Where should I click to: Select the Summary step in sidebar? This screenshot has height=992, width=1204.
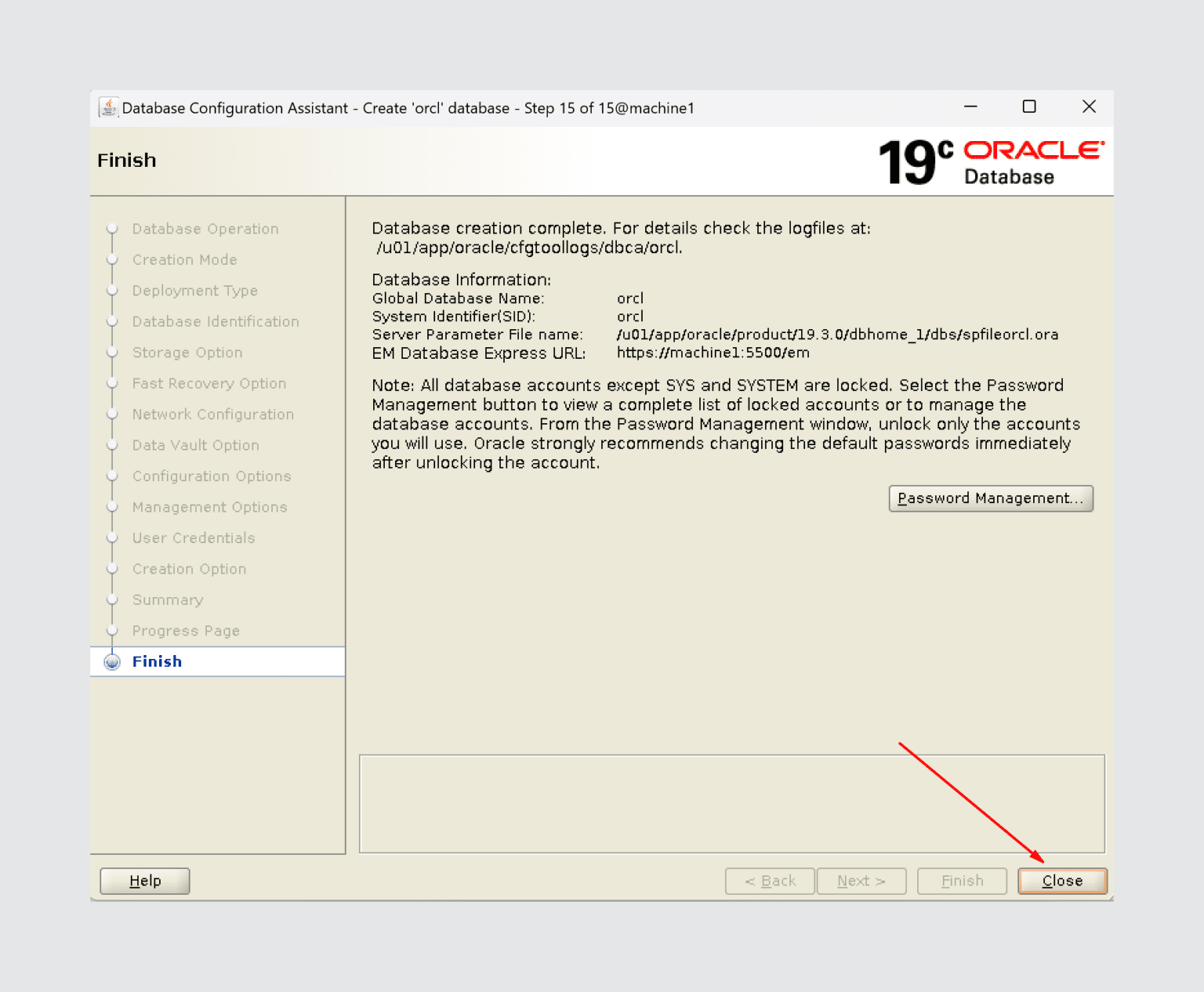(x=168, y=600)
